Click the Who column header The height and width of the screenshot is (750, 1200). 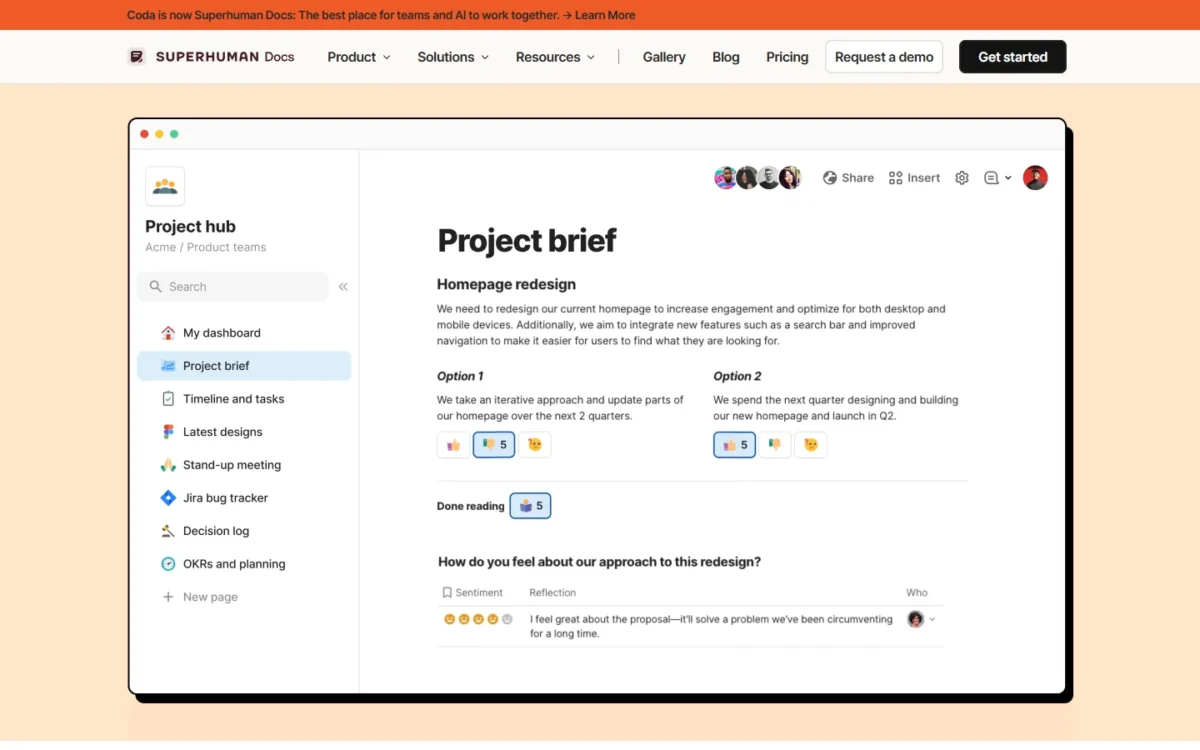click(x=917, y=593)
